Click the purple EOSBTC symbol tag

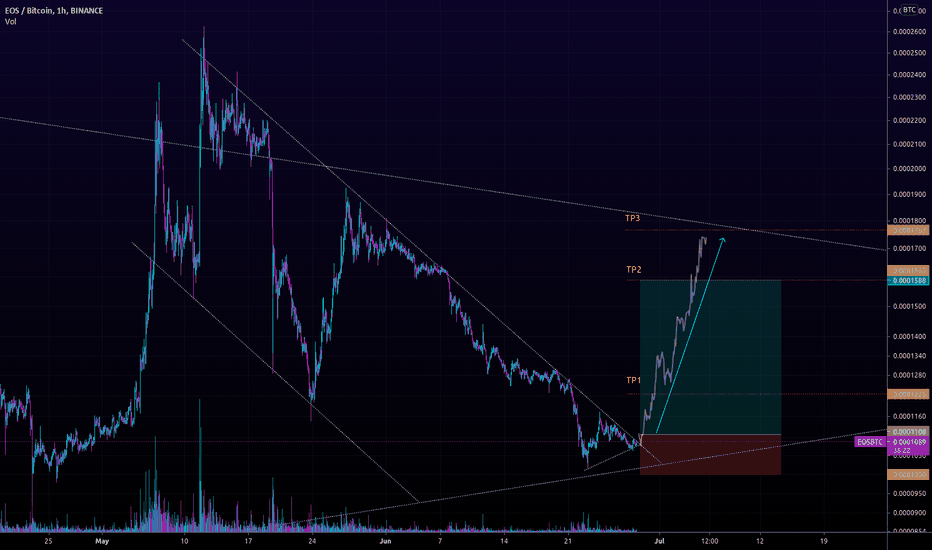tap(870, 442)
